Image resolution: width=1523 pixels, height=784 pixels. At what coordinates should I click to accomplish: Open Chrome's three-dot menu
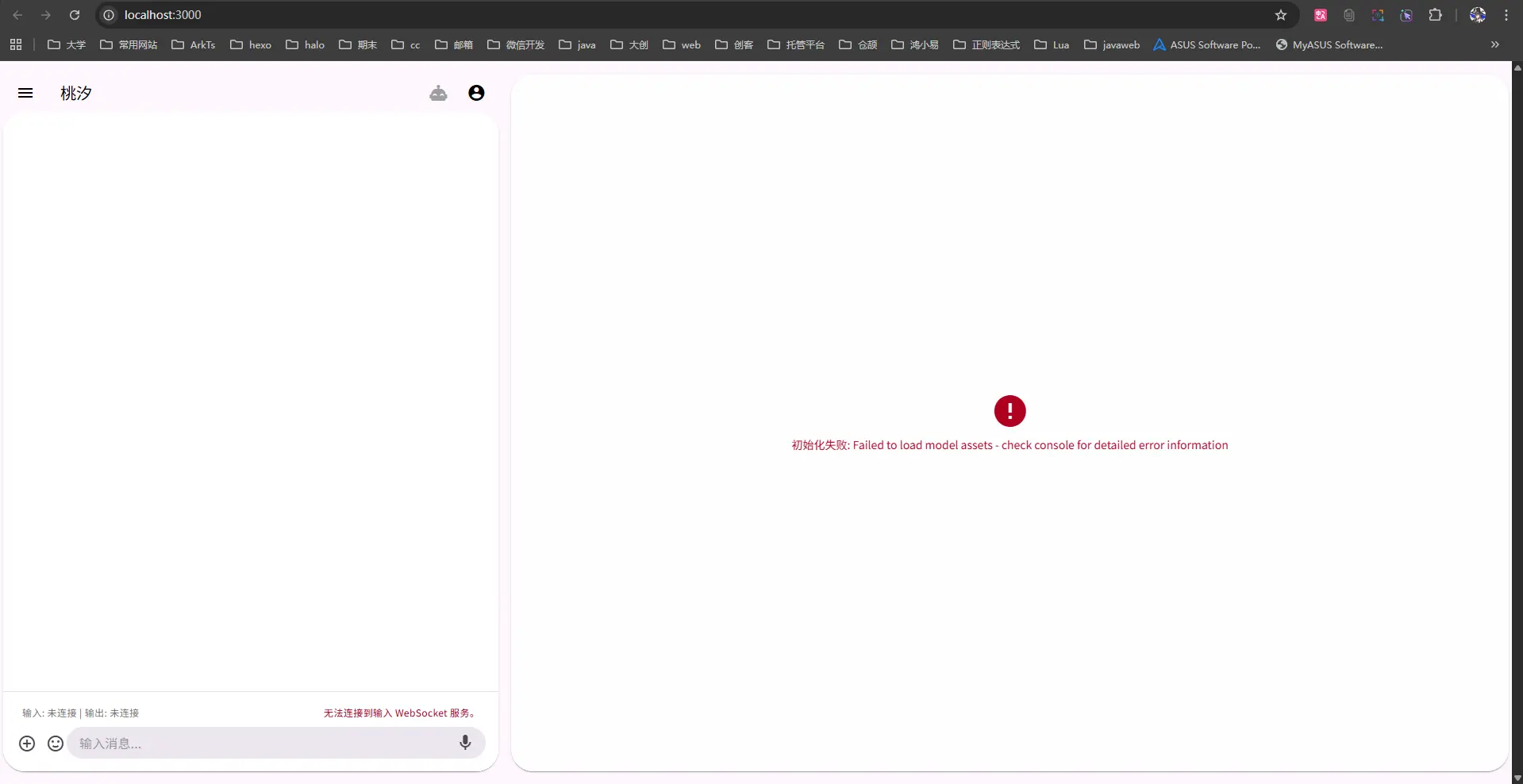pyautogui.click(x=1506, y=15)
